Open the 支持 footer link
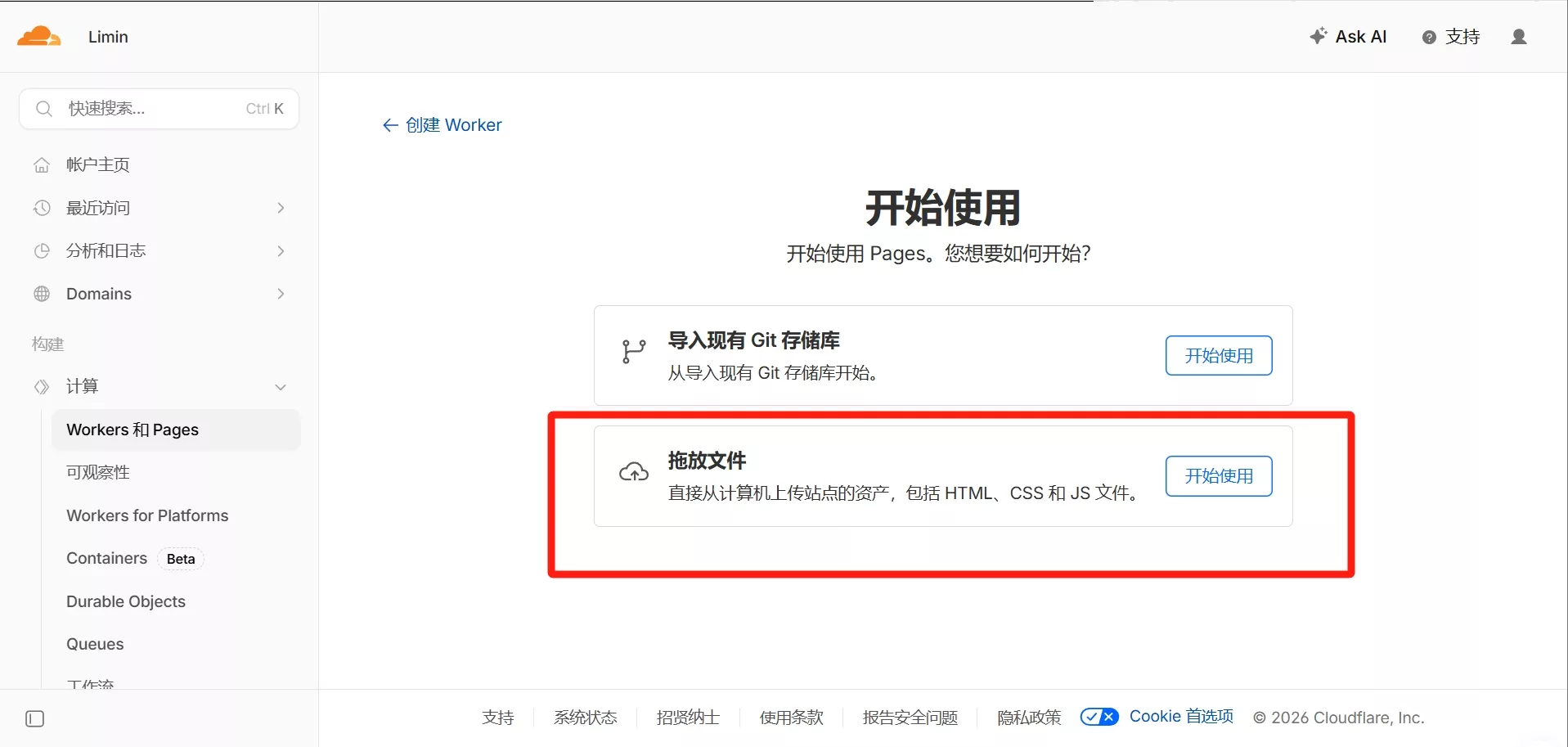The image size is (1568, 747). pos(498,718)
